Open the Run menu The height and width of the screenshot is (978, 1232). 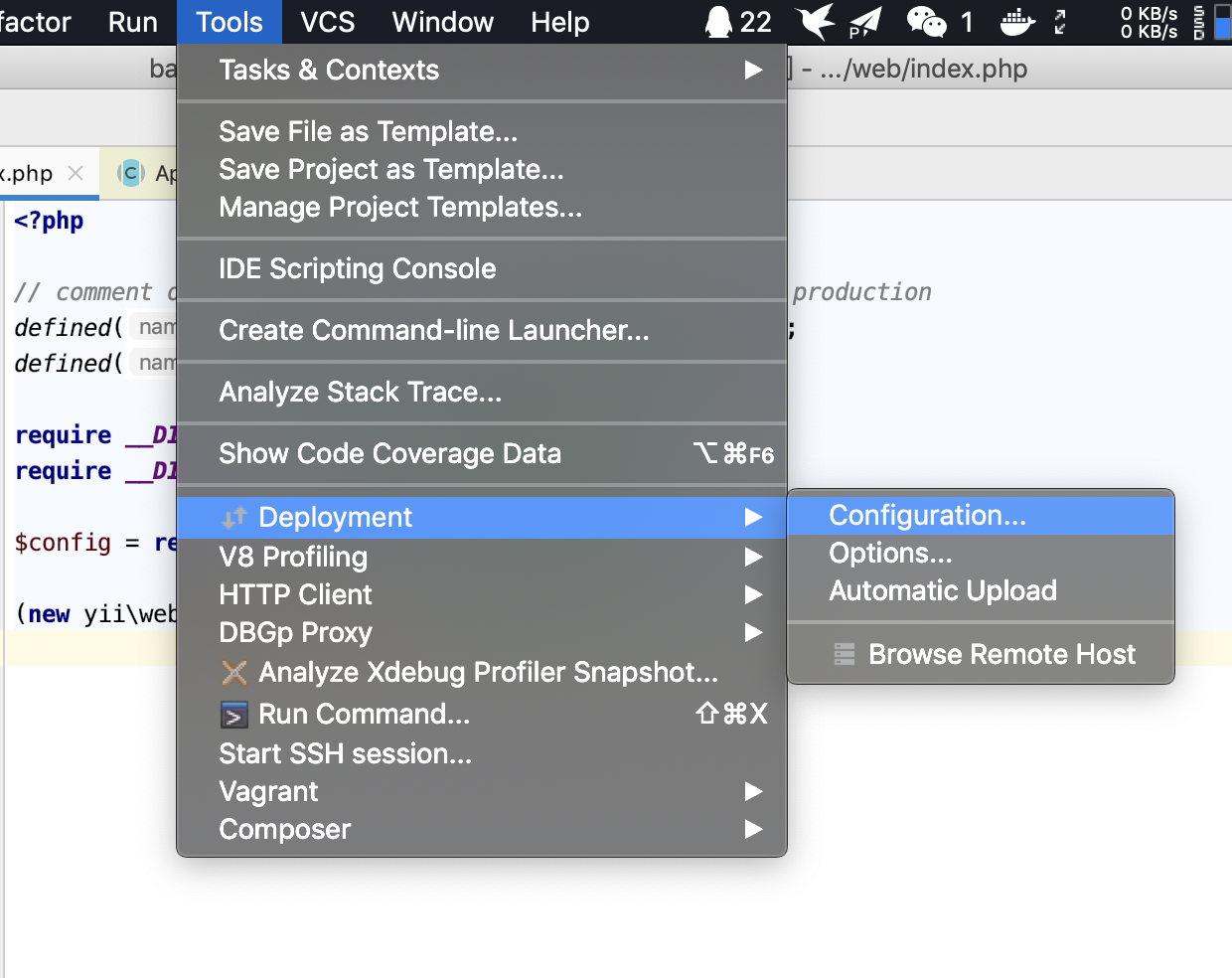coord(133,22)
